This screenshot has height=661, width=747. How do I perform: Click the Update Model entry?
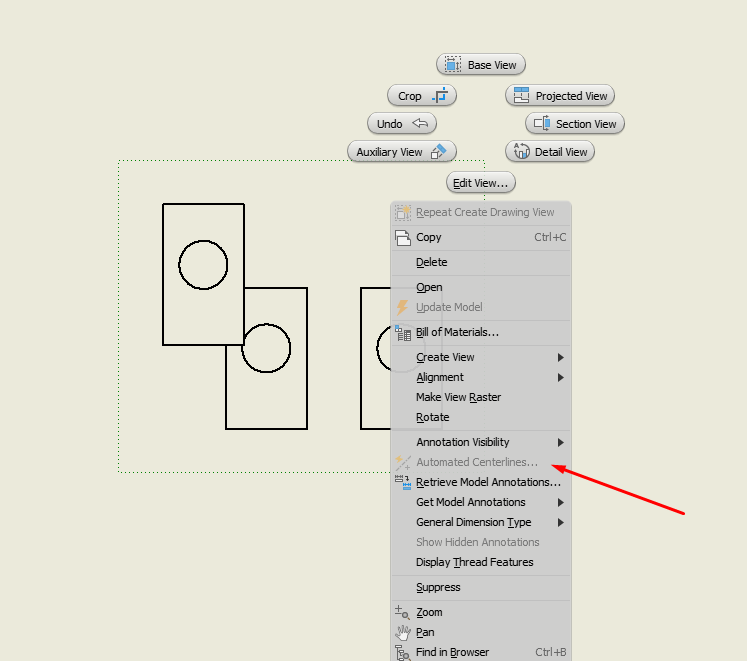(481, 307)
